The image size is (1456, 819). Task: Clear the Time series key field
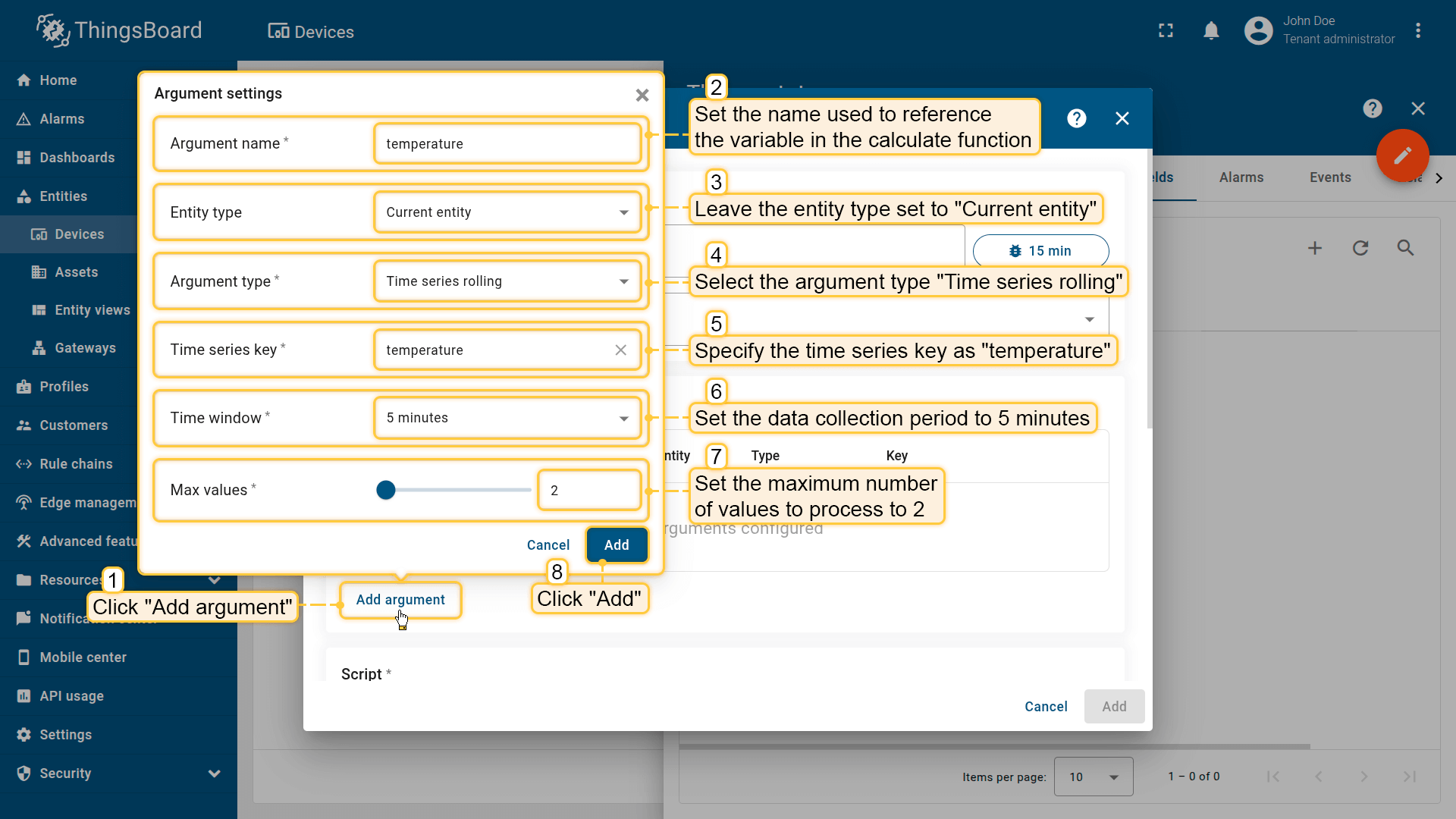point(620,350)
